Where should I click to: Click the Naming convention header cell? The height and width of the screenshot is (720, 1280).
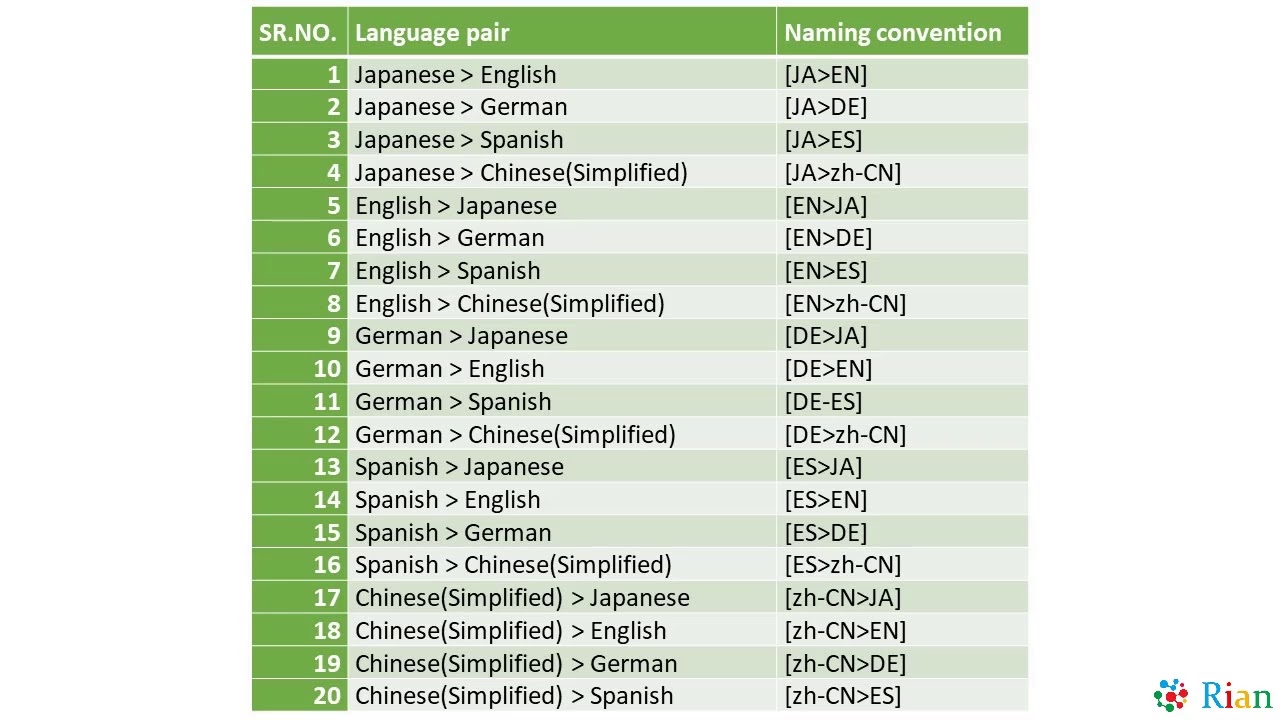coord(892,32)
